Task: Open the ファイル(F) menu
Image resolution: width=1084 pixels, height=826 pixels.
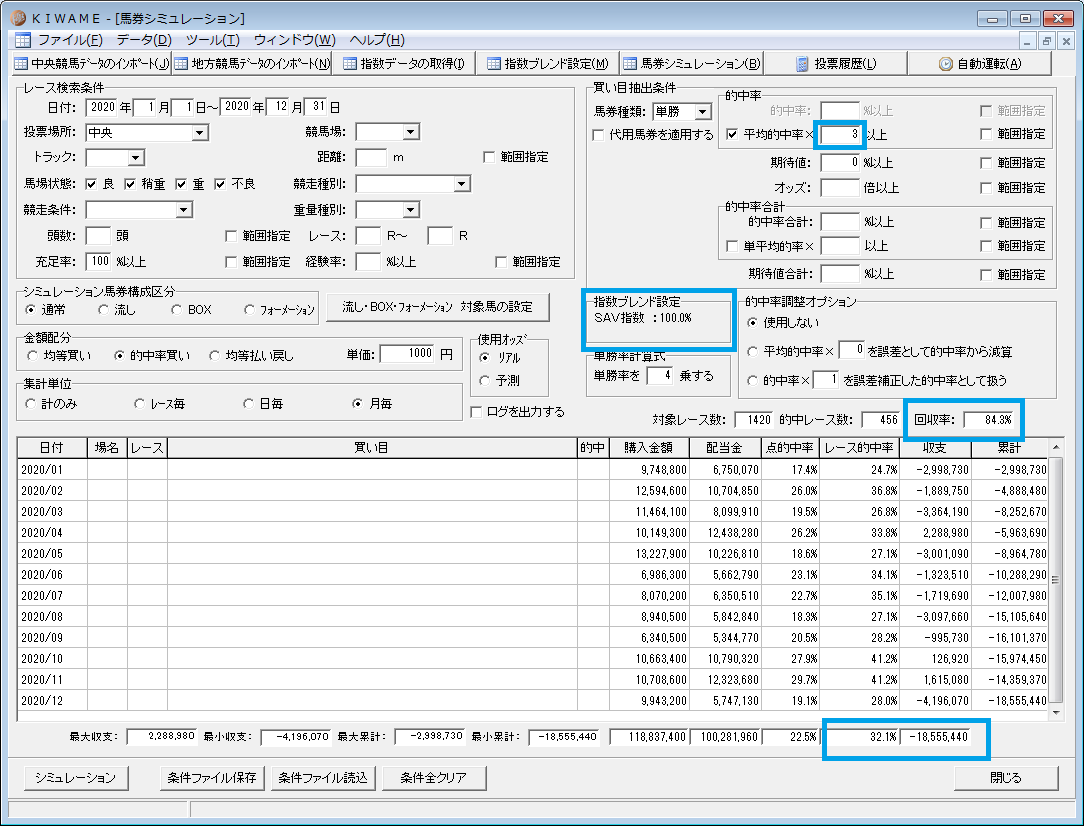Action: pyautogui.click(x=70, y=40)
